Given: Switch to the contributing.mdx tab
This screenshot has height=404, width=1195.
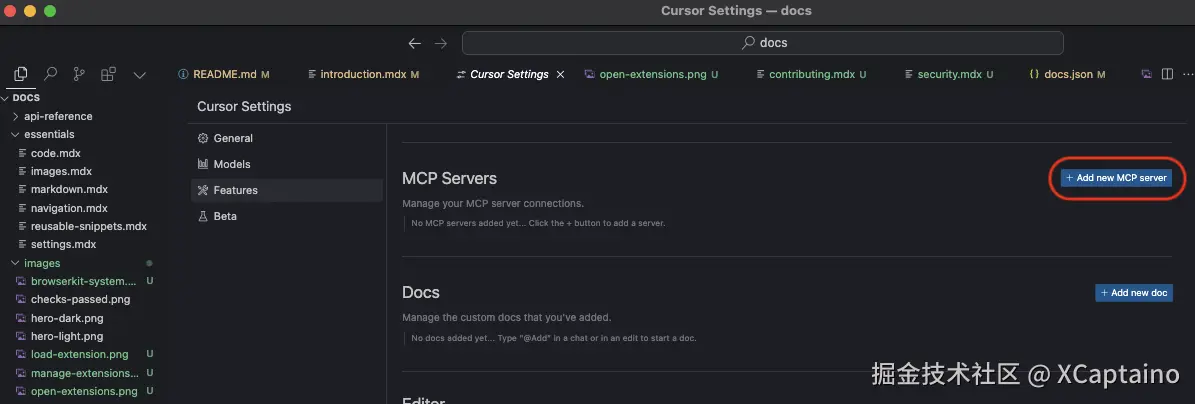Looking at the screenshot, I should pyautogui.click(x=812, y=74).
